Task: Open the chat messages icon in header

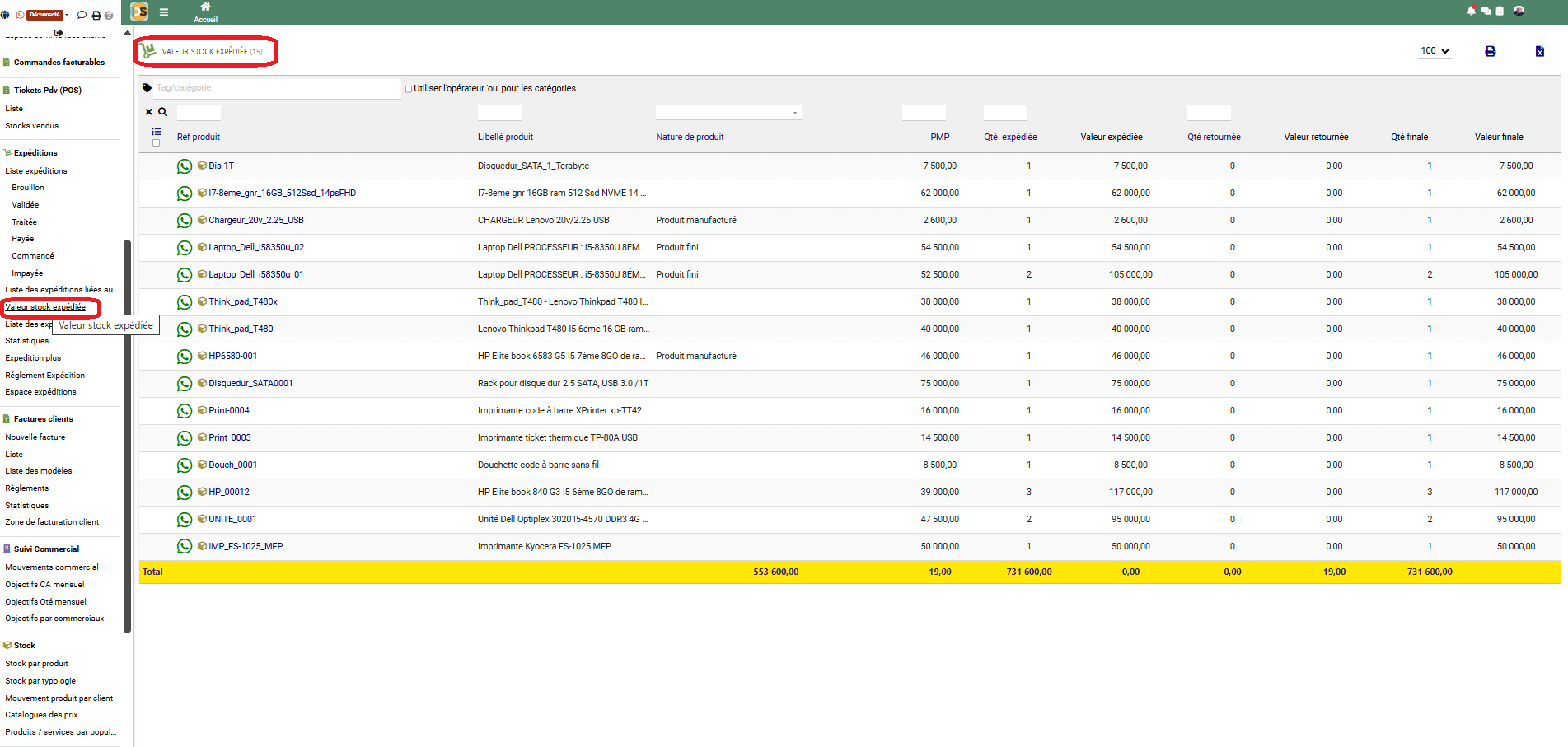Action: coord(1486,11)
